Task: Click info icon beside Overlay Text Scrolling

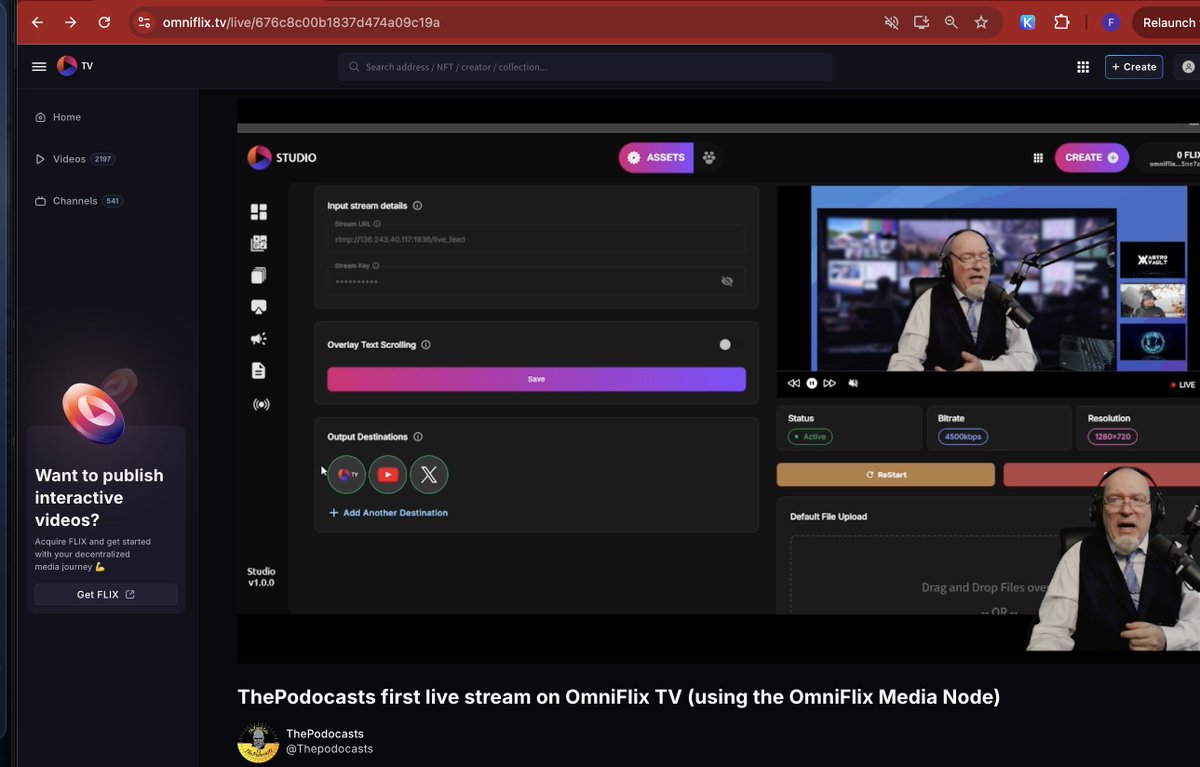Action: coord(426,345)
